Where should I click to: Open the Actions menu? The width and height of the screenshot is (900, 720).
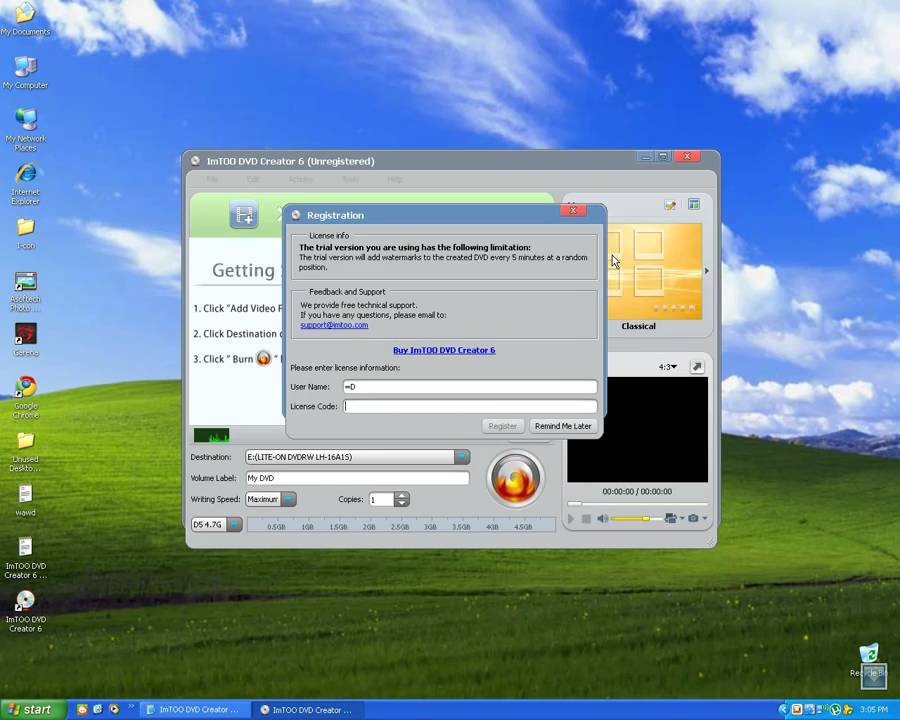[x=300, y=180]
